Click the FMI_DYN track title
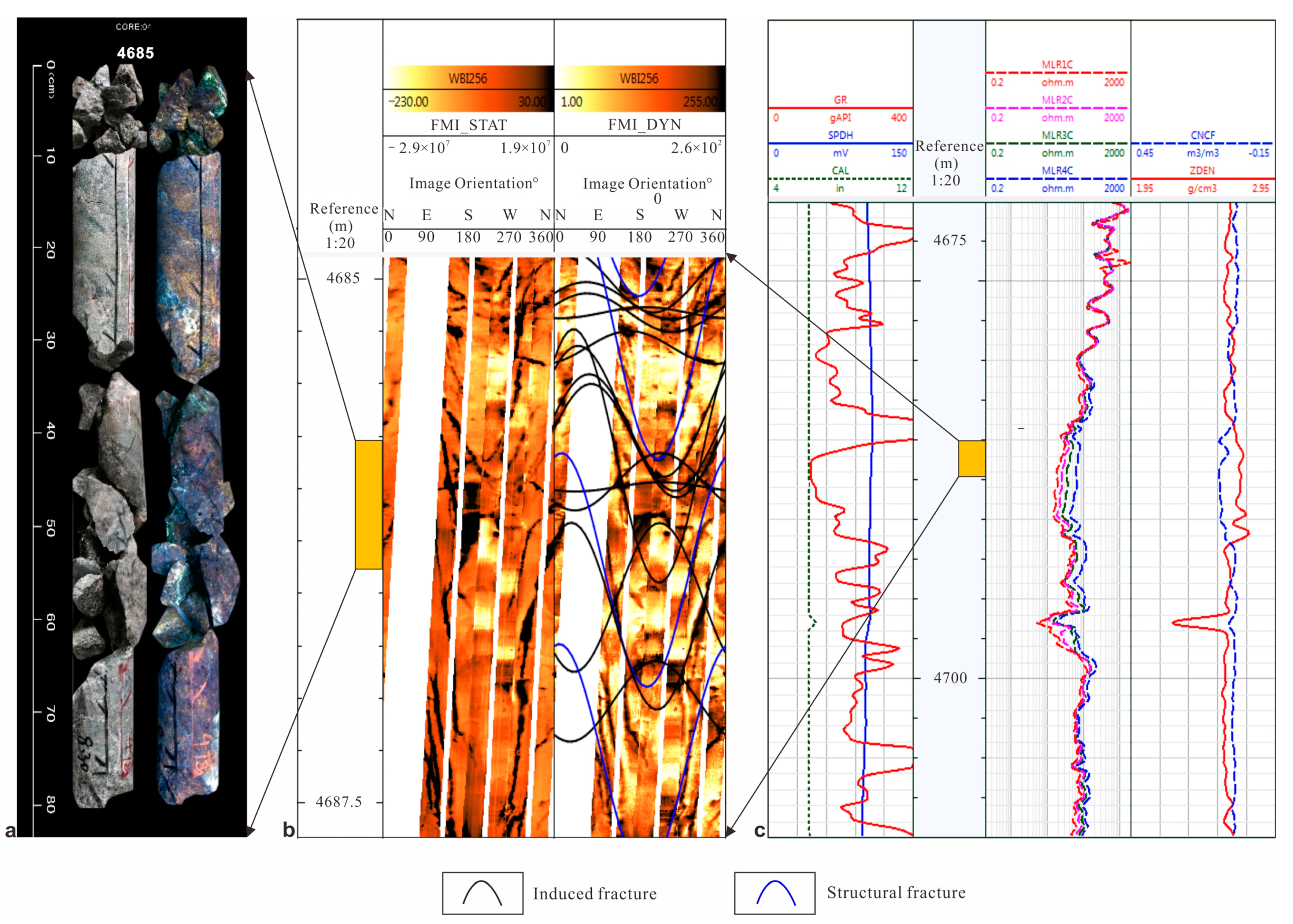1293x924 pixels. pos(644,124)
